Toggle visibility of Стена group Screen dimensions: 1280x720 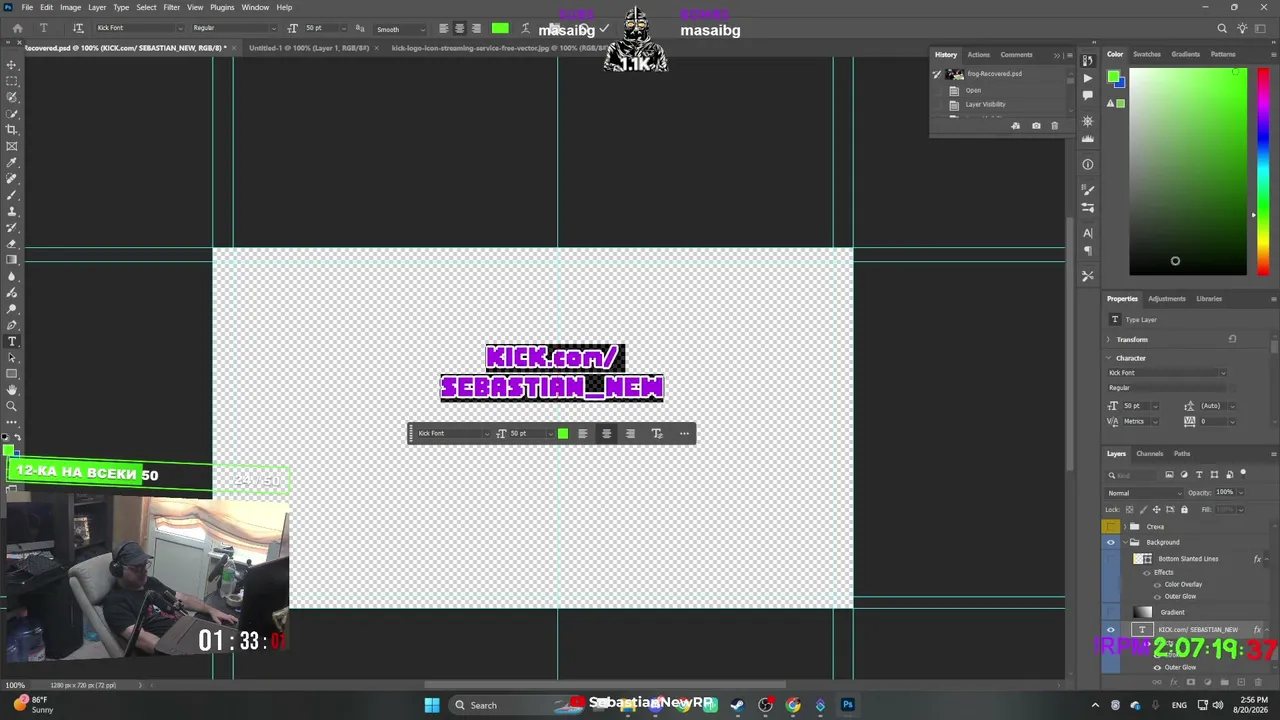click(x=1110, y=526)
